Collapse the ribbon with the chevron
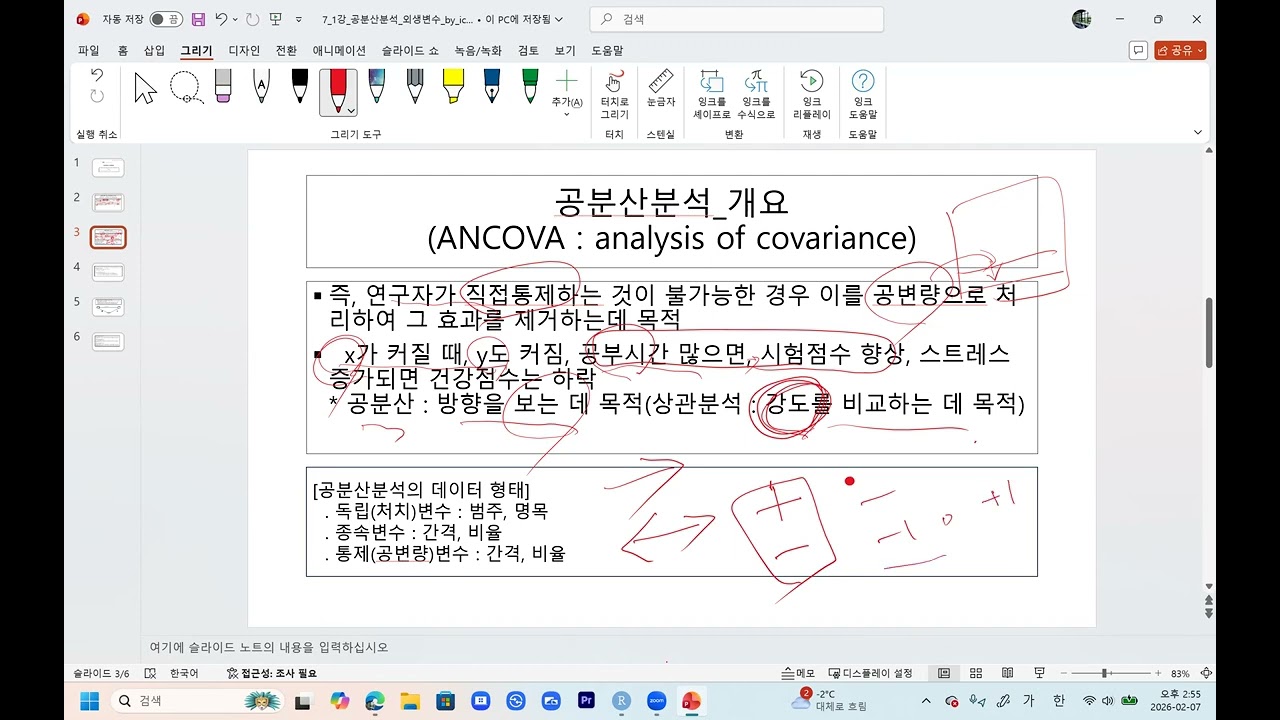 click(x=1198, y=132)
